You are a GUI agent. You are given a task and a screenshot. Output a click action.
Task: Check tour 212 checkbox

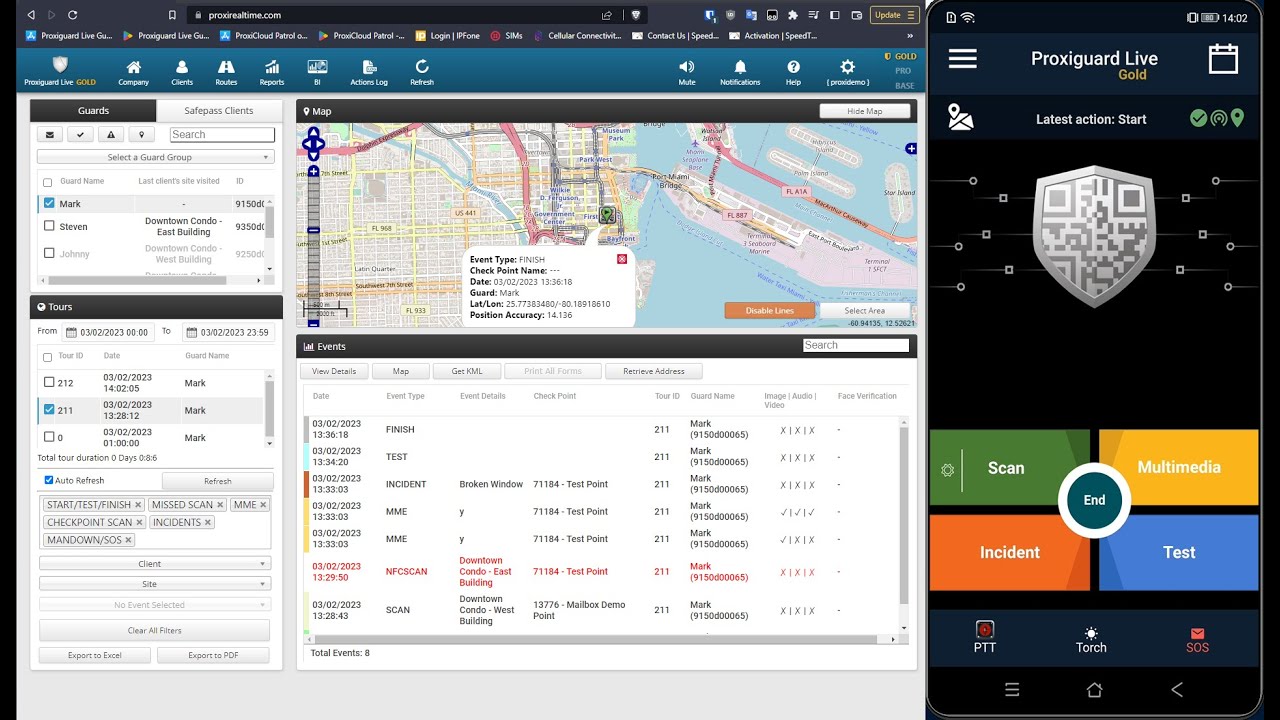(x=49, y=382)
